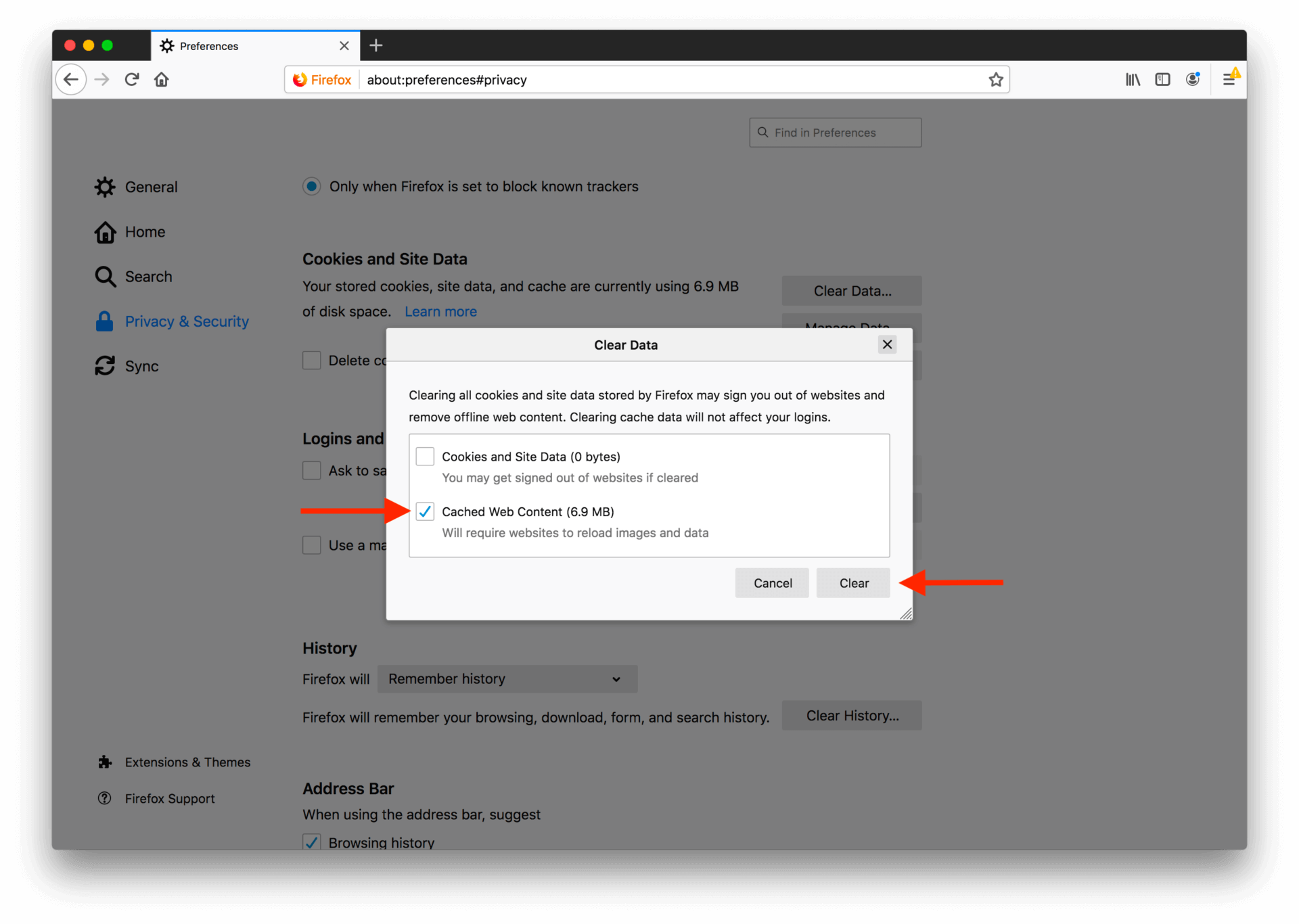Open the Remember history dropdown
The height and width of the screenshot is (924, 1299).
[x=507, y=679]
